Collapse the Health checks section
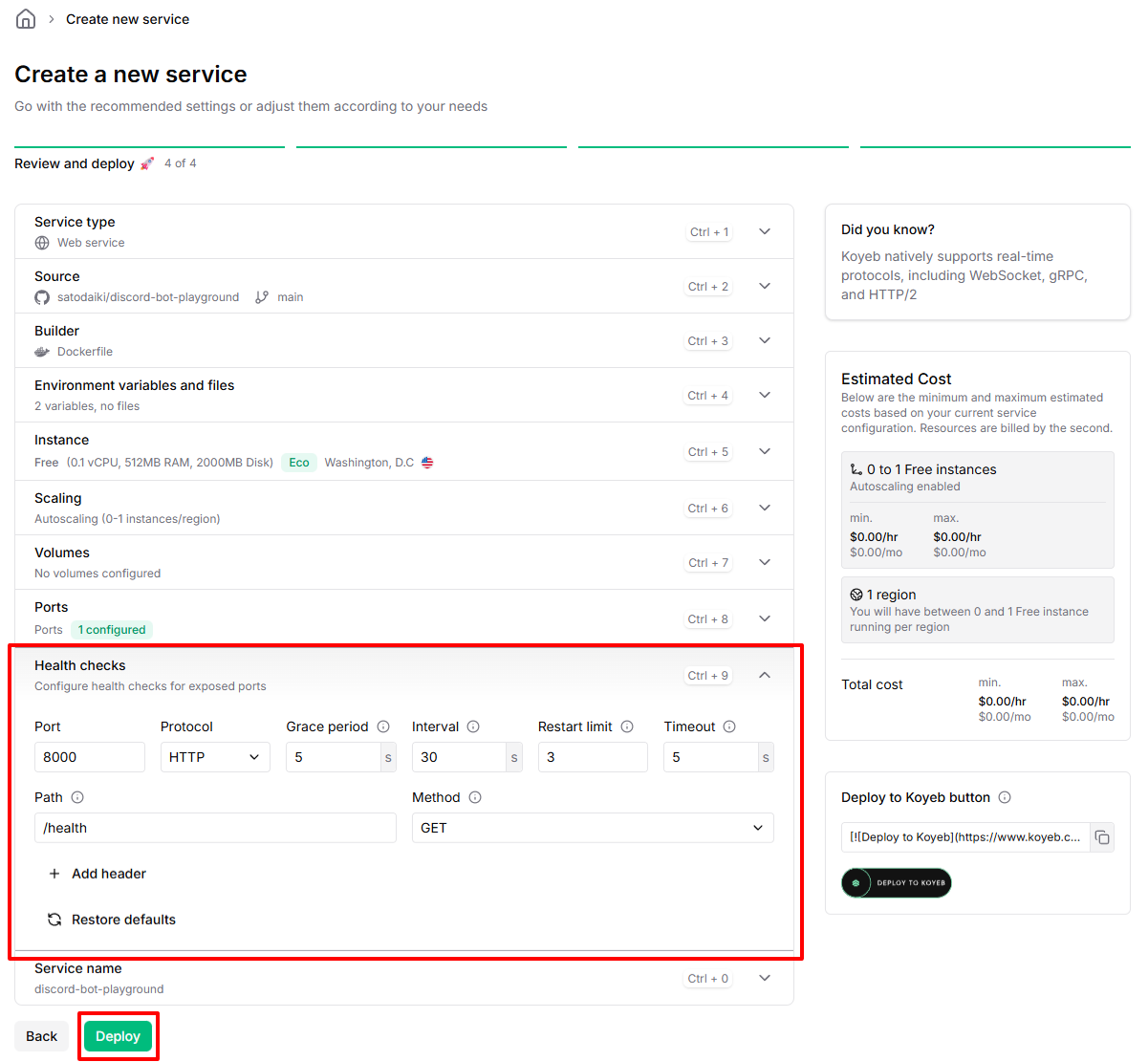Image resolution: width=1148 pixels, height=1062 pixels. tap(765, 675)
